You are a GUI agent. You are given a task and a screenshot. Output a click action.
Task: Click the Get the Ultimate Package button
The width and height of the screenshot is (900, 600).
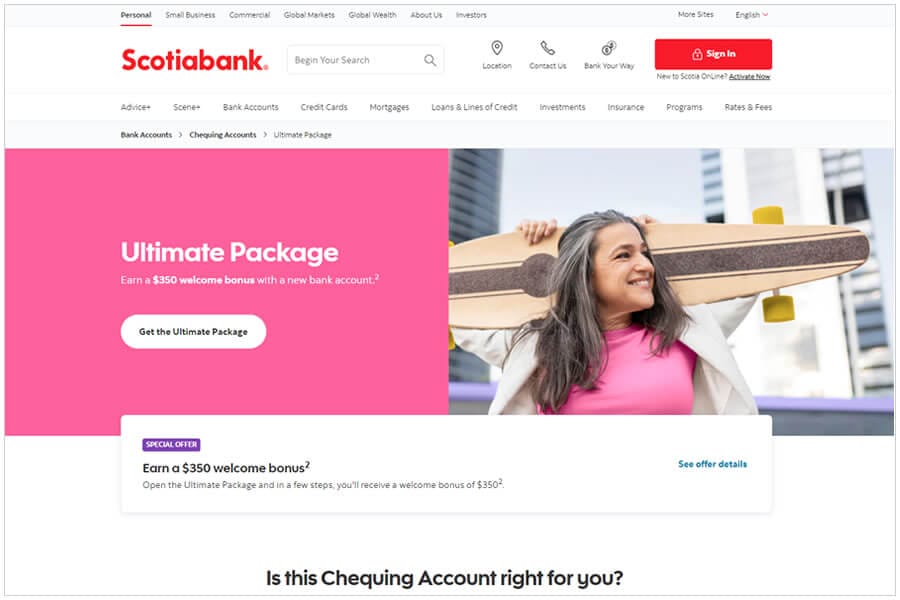coord(193,331)
